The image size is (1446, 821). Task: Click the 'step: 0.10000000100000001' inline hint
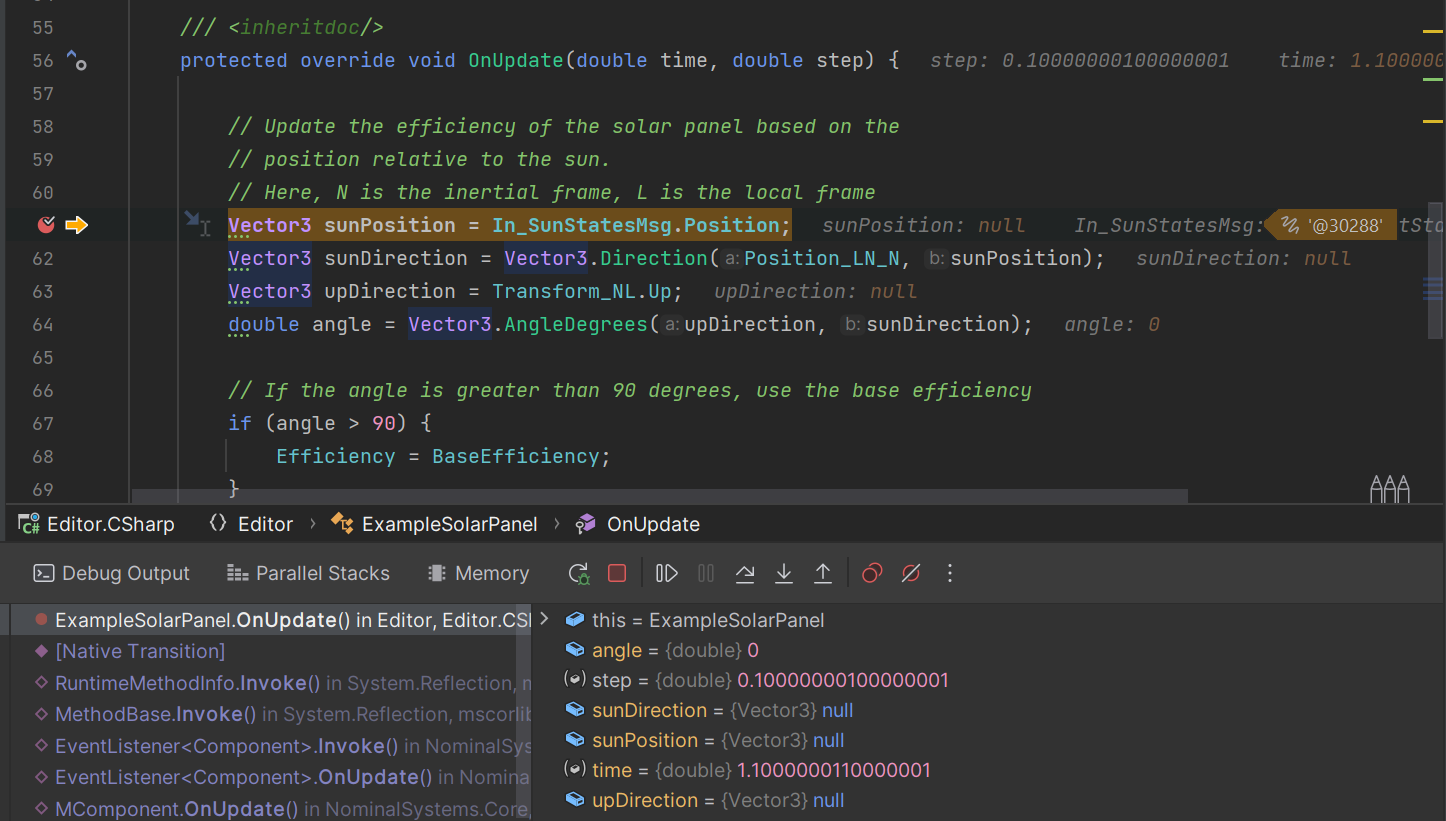click(1080, 60)
